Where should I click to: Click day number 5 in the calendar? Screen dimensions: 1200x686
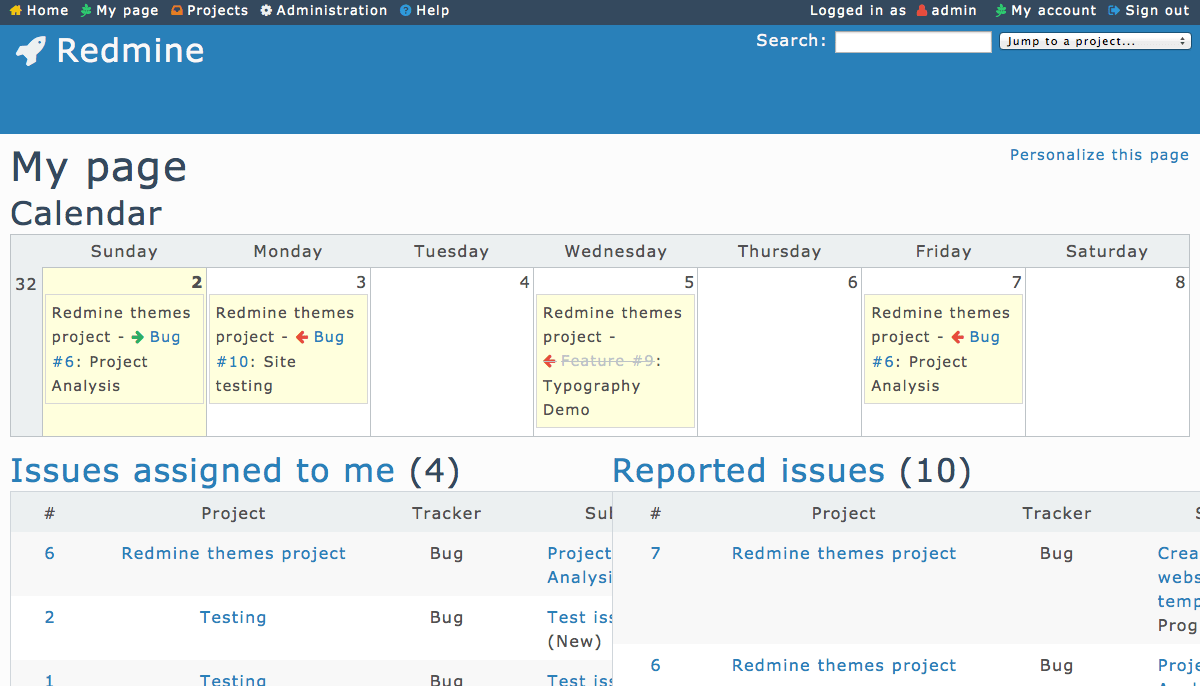pyautogui.click(x=689, y=283)
